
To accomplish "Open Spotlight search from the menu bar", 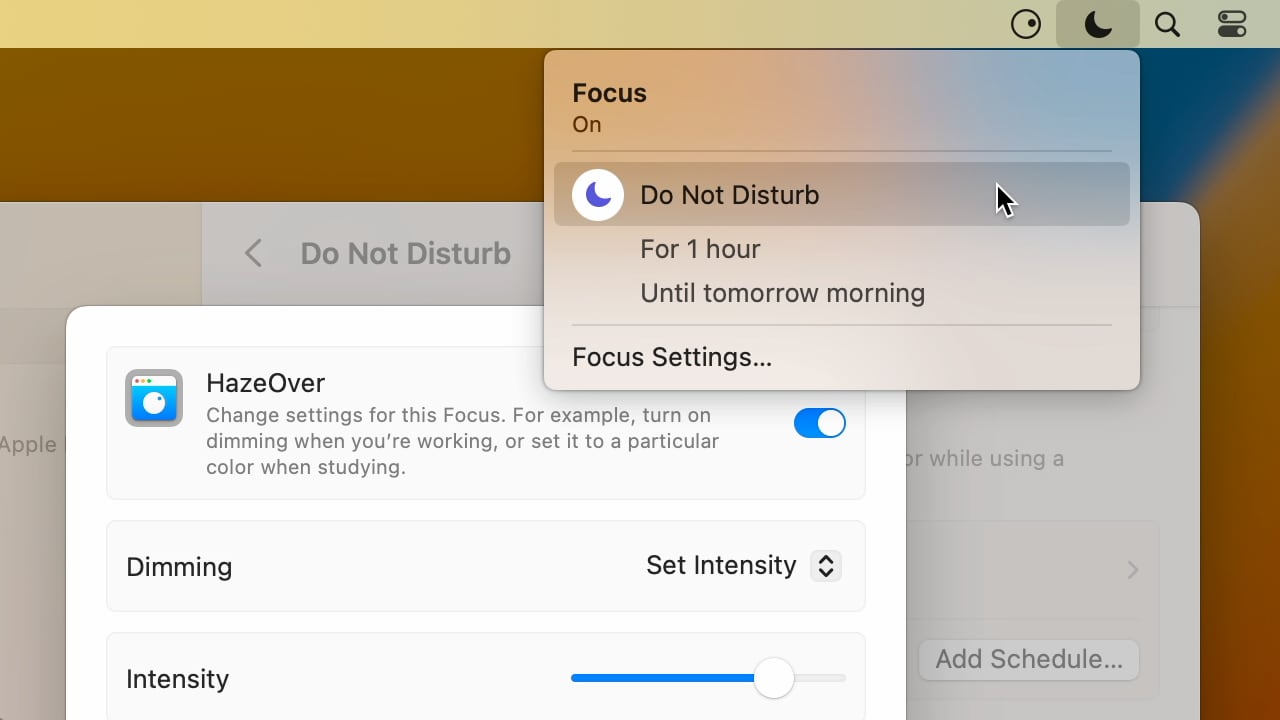I will tap(1167, 24).
